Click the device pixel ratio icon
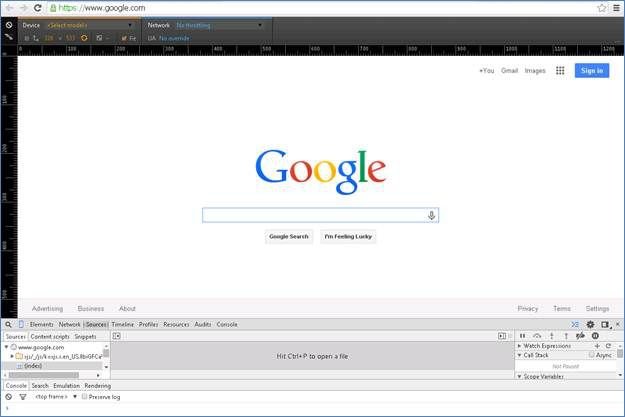 (x=99, y=38)
